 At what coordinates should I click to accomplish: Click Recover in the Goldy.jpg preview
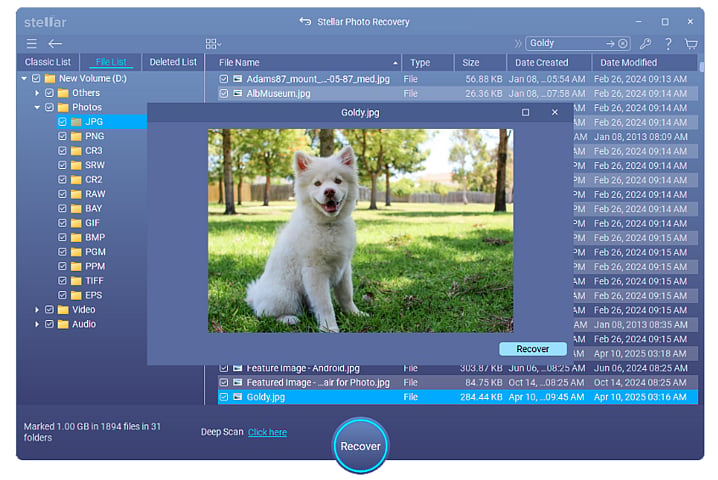(x=533, y=349)
